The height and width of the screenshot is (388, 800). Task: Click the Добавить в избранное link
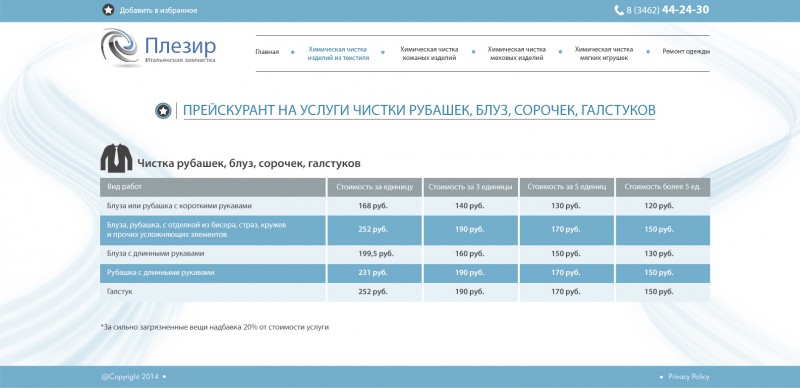158,10
